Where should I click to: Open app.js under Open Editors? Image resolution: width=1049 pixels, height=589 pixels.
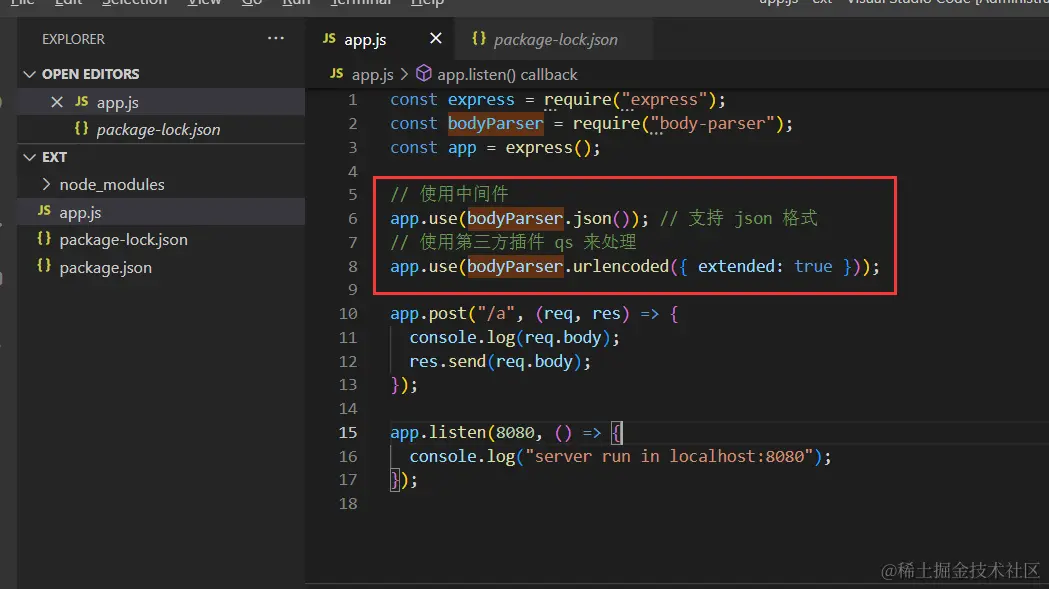click(161, 102)
